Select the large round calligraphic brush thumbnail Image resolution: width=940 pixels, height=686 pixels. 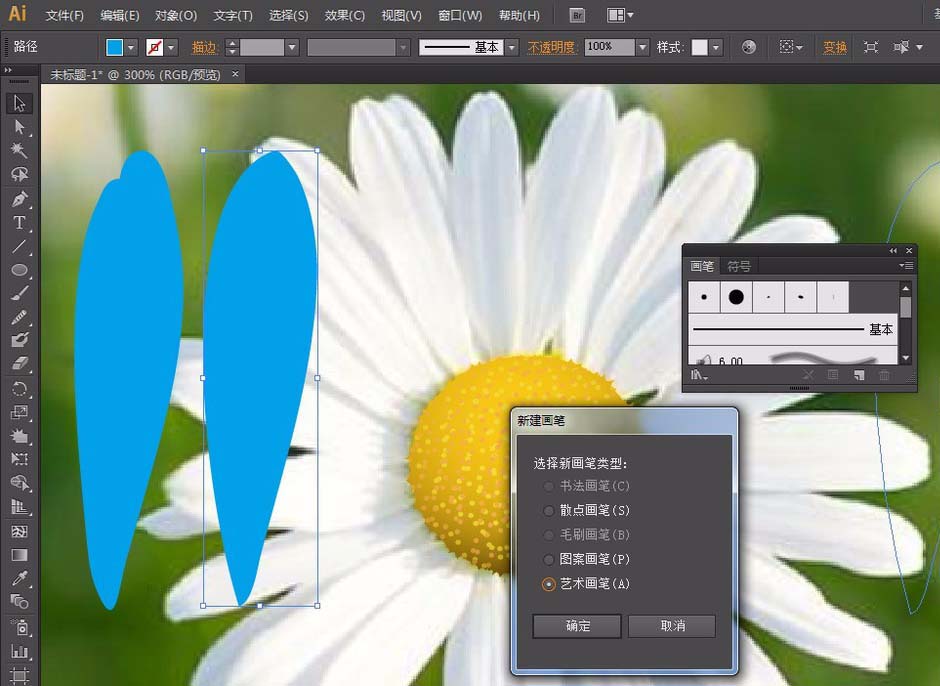click(736, 297)
